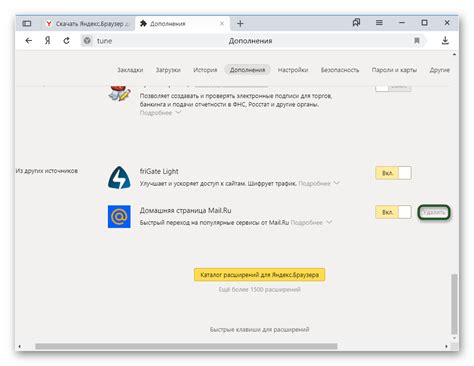This screenshot has height=366, width=474.
Task: Click the scroll left arrow
Action: coord(19,347)
